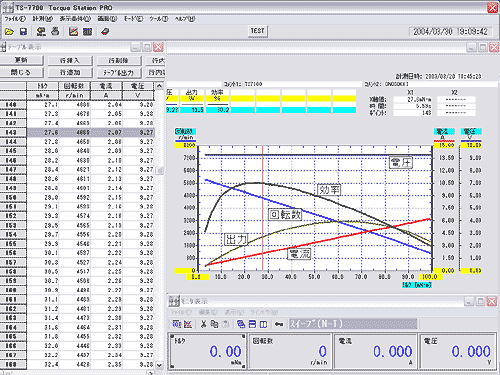
Task: Cascade windows via monitor toolbar icon
Action: tap(241, 324)
